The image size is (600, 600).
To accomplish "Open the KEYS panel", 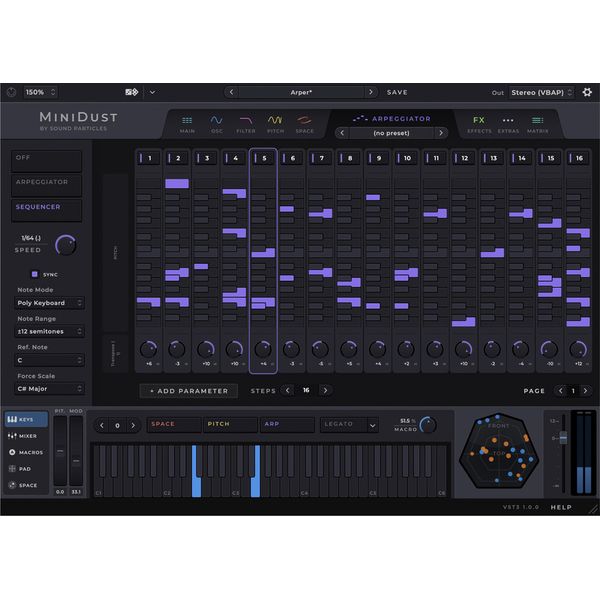I will pyautogui.click(x=26, y=419).
